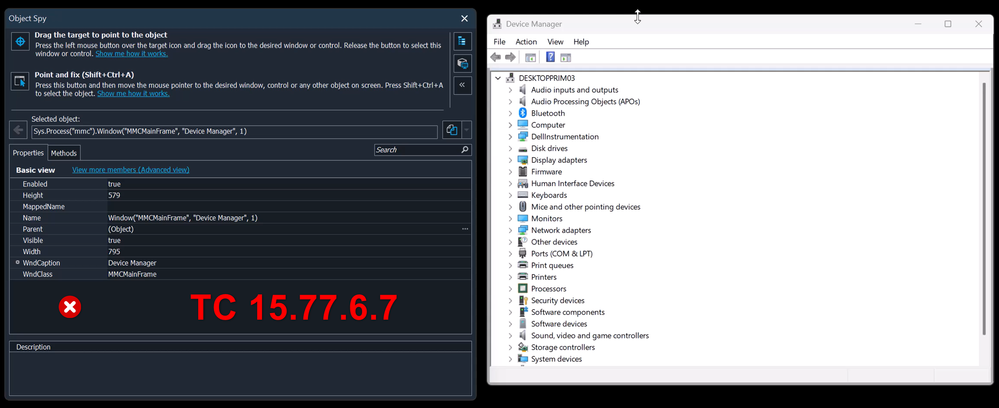This screenshot has height=408, width=999.
Task: Collapse the Object Spy panel with double-chevron
Action: 463,86
